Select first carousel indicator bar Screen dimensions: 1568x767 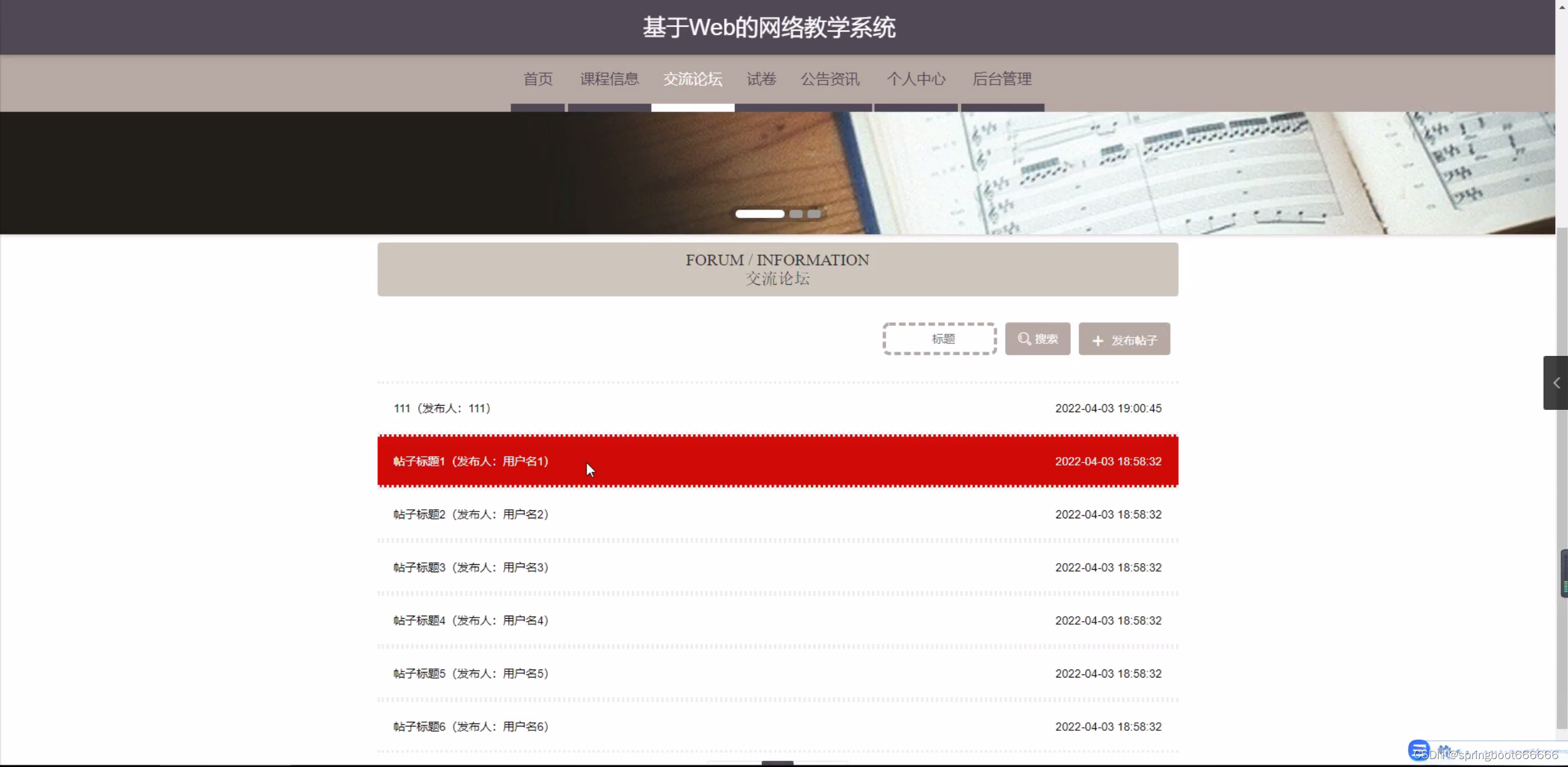pyautogui.click(x=759, y=214)
